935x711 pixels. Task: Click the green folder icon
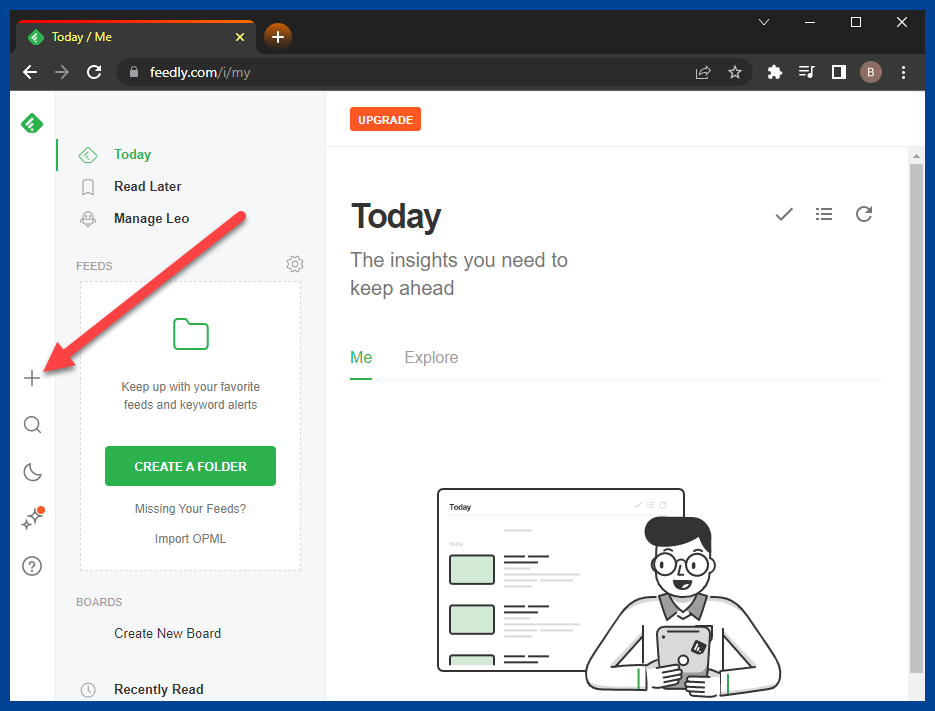pyautogui.click(x=191, y=334)
